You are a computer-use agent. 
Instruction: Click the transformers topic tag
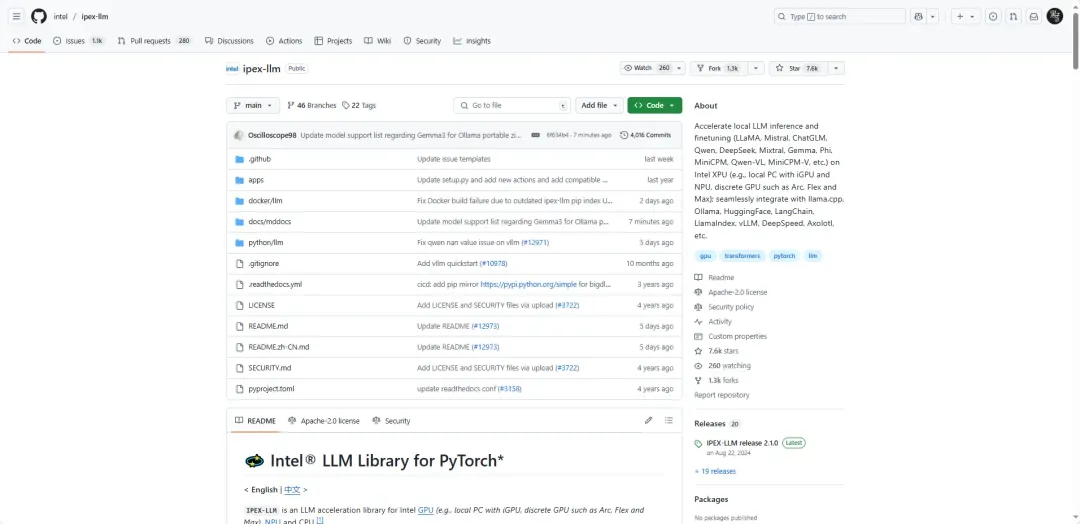(x=742, y=255)
